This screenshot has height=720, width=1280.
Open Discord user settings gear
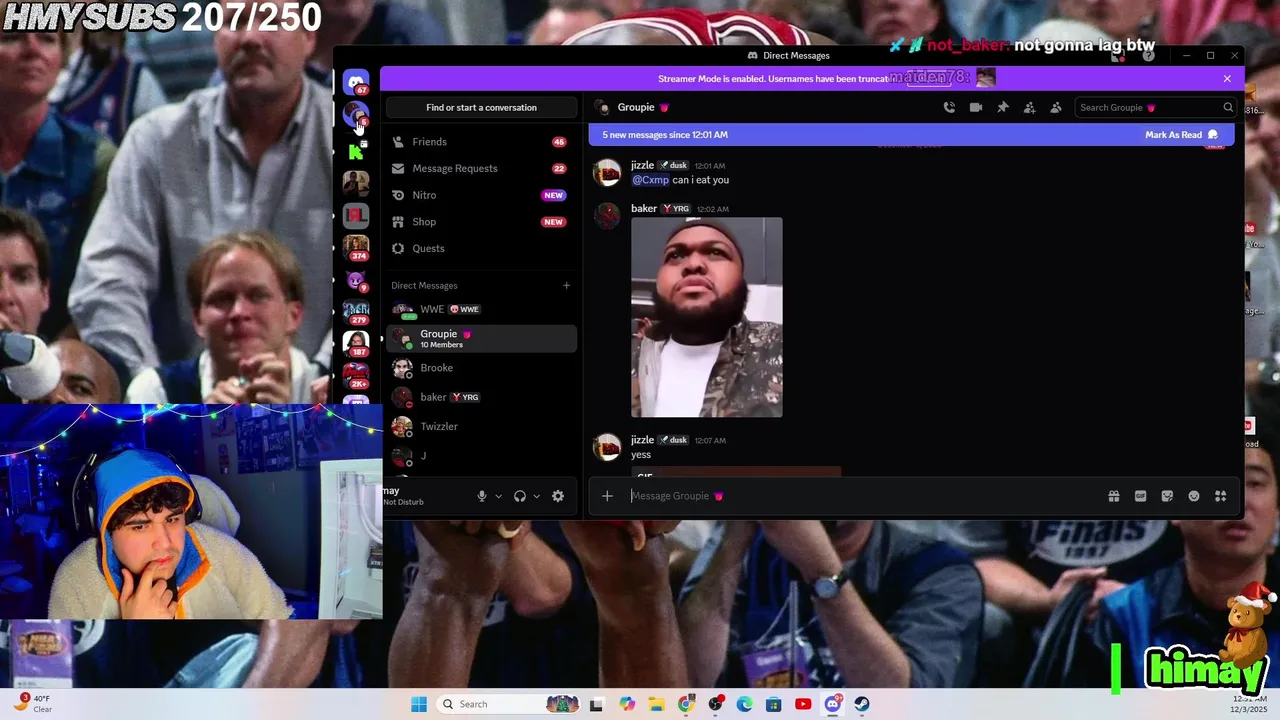click(x=558, y=496)
